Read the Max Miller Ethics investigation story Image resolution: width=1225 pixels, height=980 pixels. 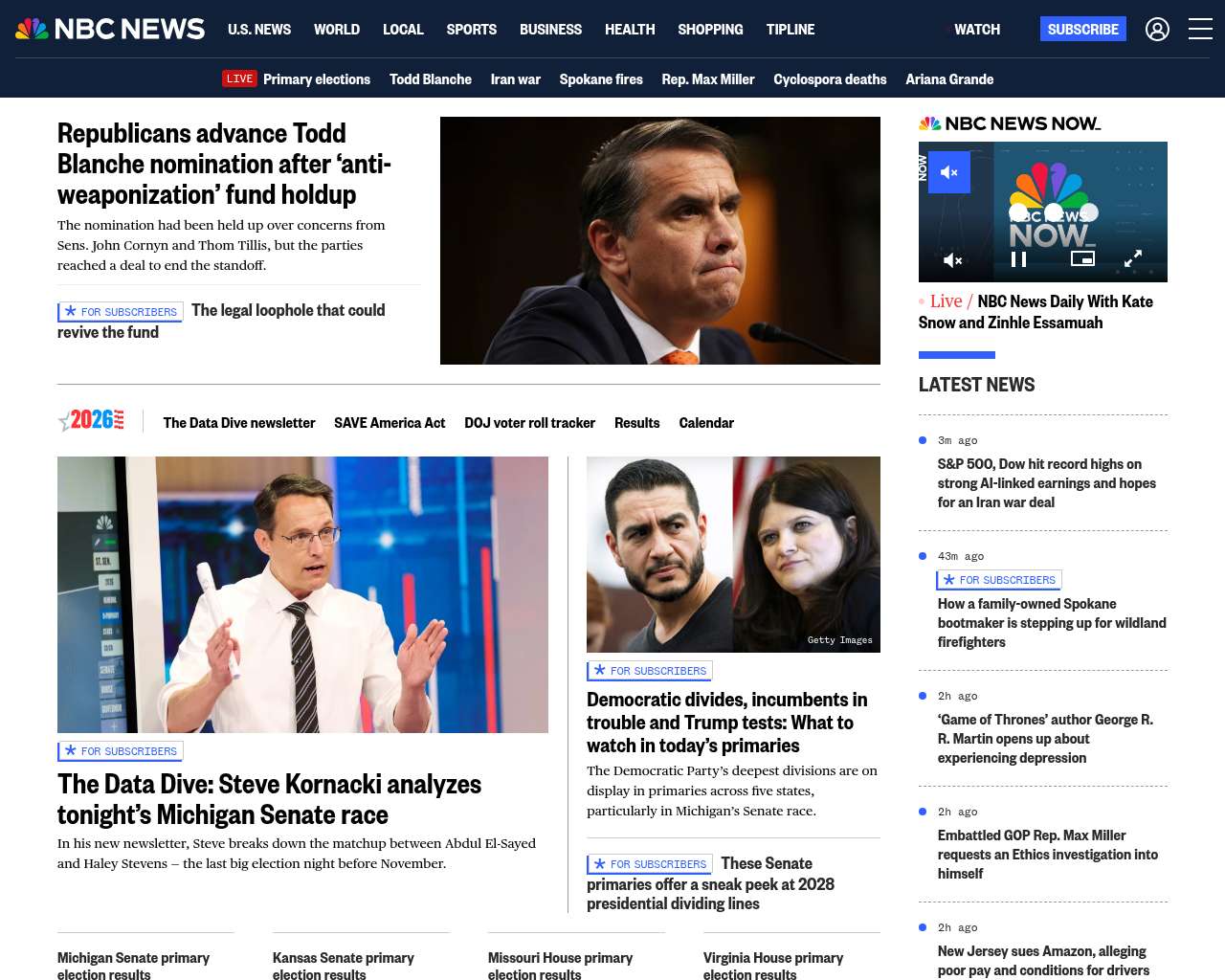tap(1048, 855)
